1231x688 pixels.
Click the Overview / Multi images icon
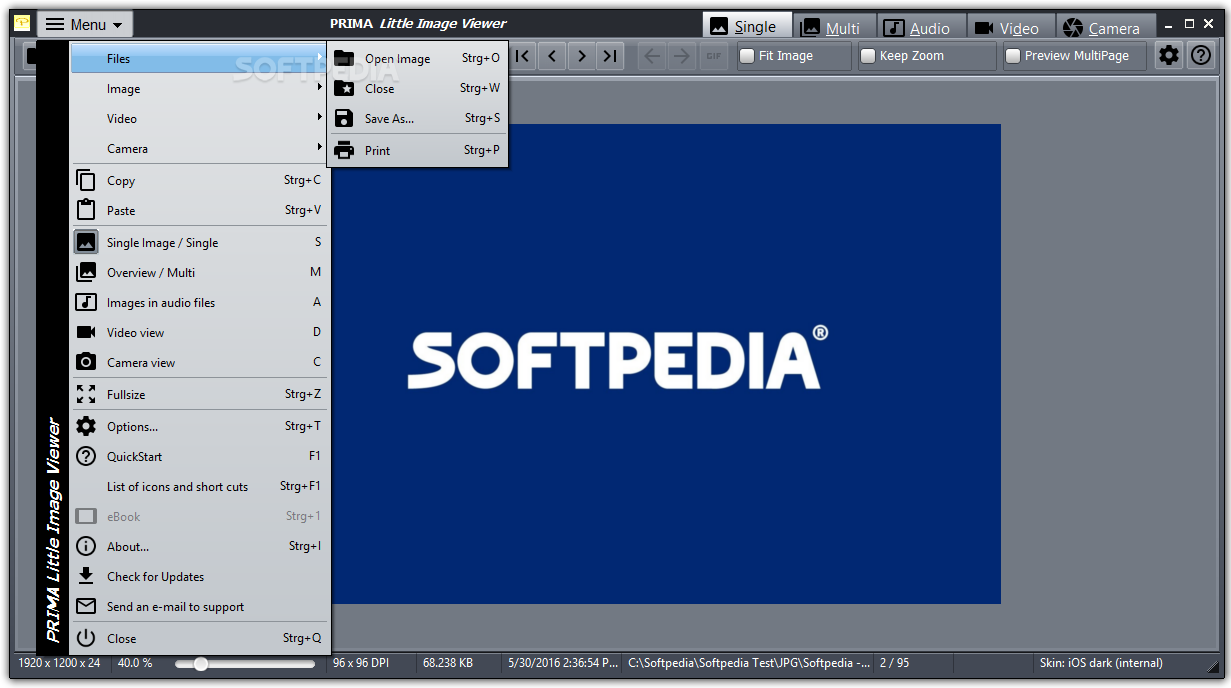(87, 272)
